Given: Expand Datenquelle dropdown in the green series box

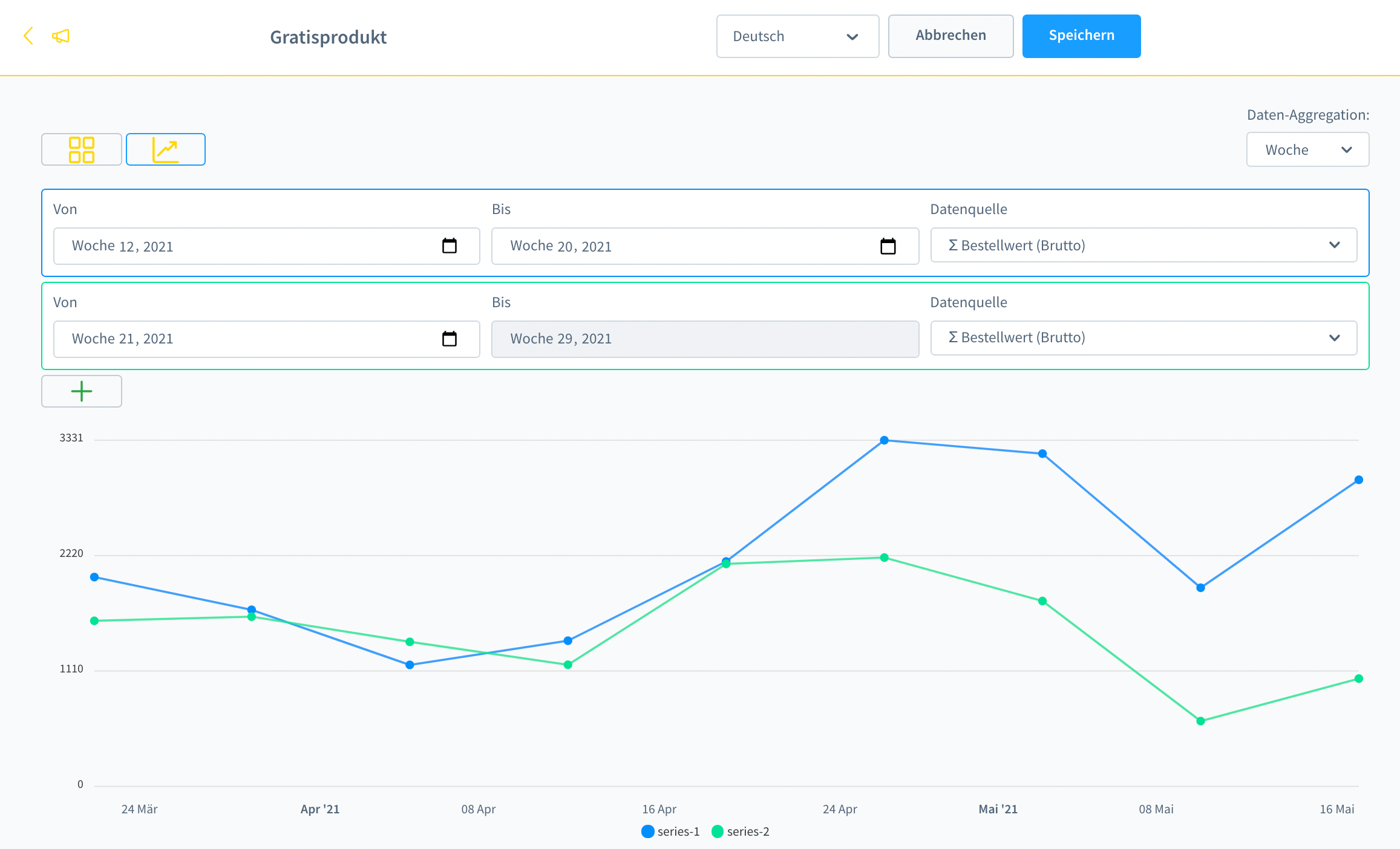Looking at the screenshot, I should 1143,337.
